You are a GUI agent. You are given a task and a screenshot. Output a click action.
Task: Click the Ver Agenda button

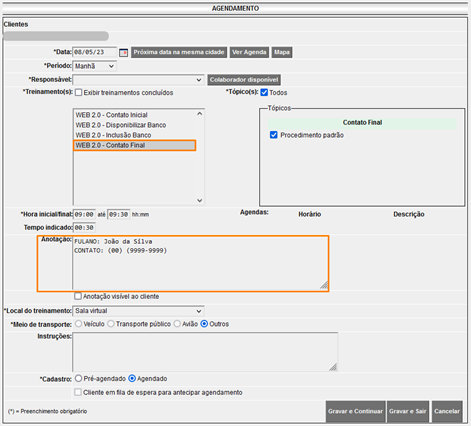coord(249,52)
